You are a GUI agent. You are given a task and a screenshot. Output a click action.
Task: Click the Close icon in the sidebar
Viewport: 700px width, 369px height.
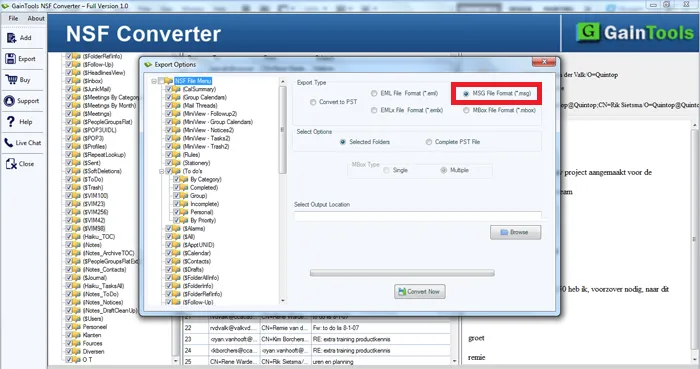tap(11, 164)
